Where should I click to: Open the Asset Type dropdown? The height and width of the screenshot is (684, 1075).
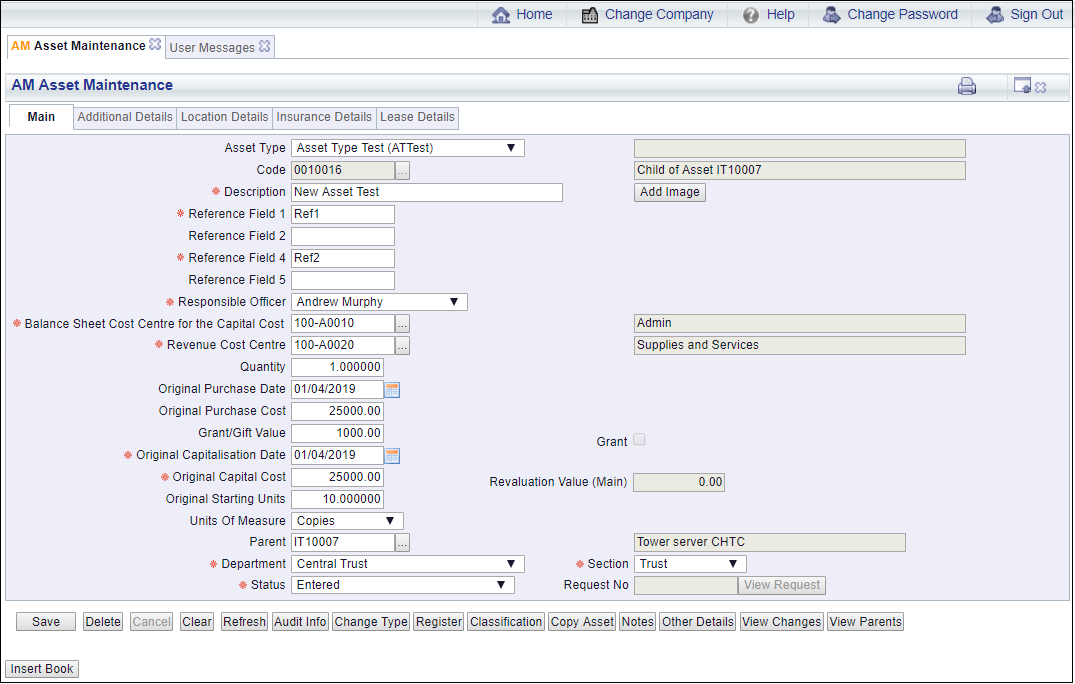pos(408,148)
